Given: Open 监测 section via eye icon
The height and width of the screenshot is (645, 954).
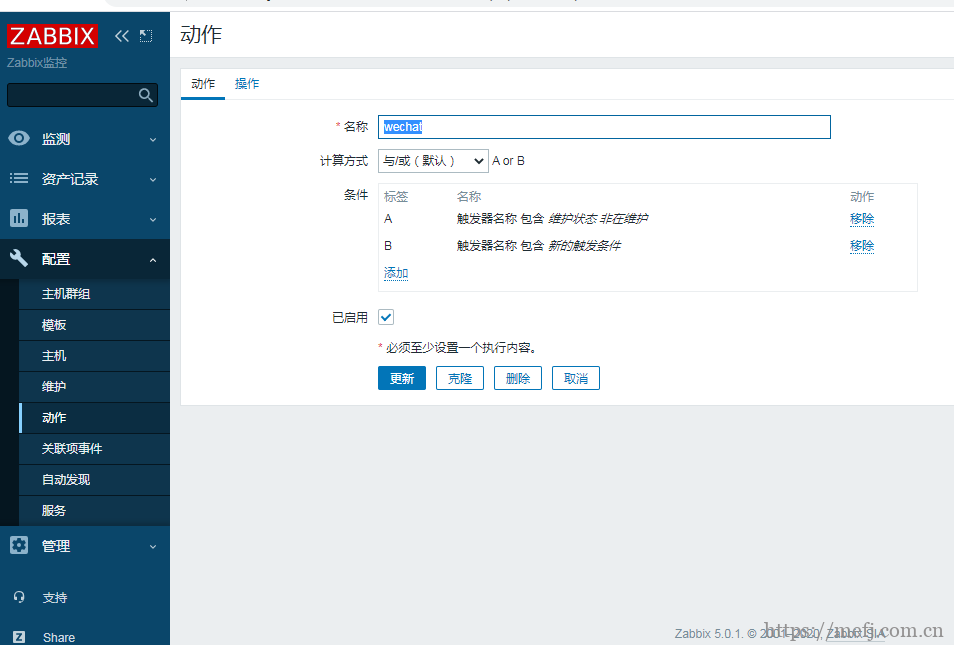Looking at the screenshot, I should (x=19, y=139).
